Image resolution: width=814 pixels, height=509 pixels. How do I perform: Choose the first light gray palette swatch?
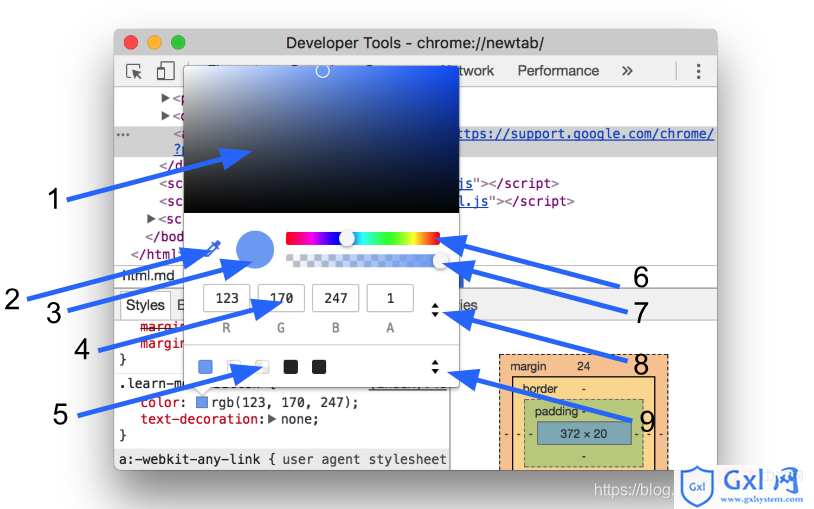[234, 367]
